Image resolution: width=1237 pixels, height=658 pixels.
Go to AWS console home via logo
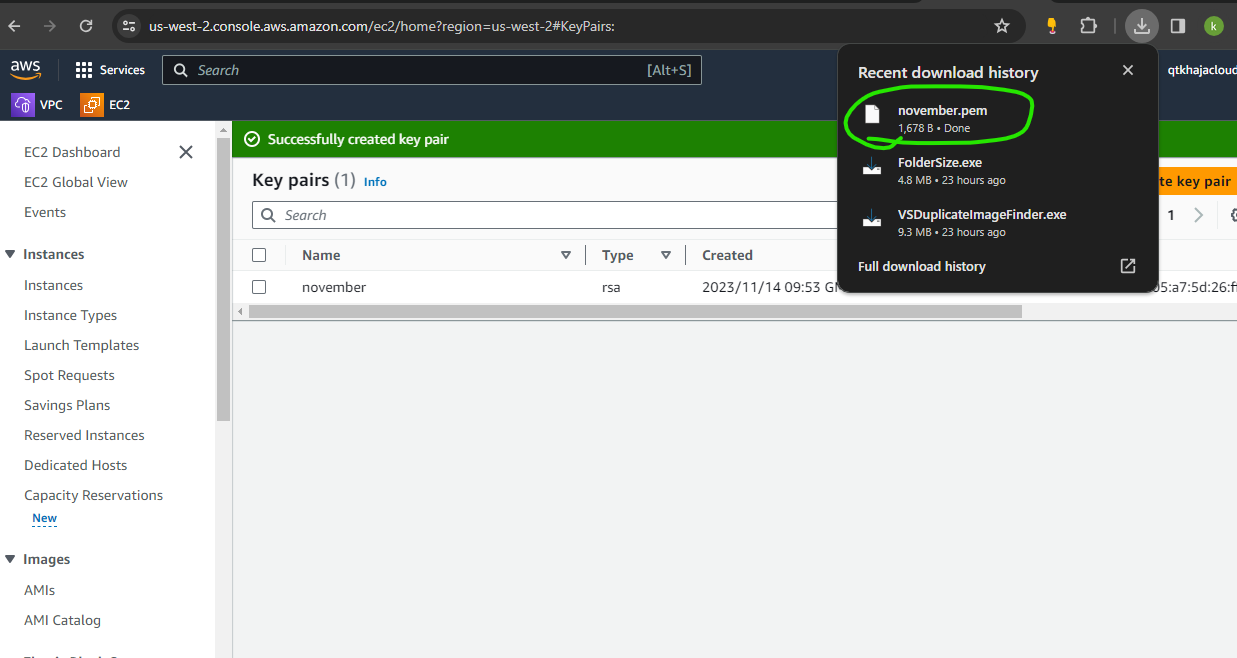(x=26, y=70)
